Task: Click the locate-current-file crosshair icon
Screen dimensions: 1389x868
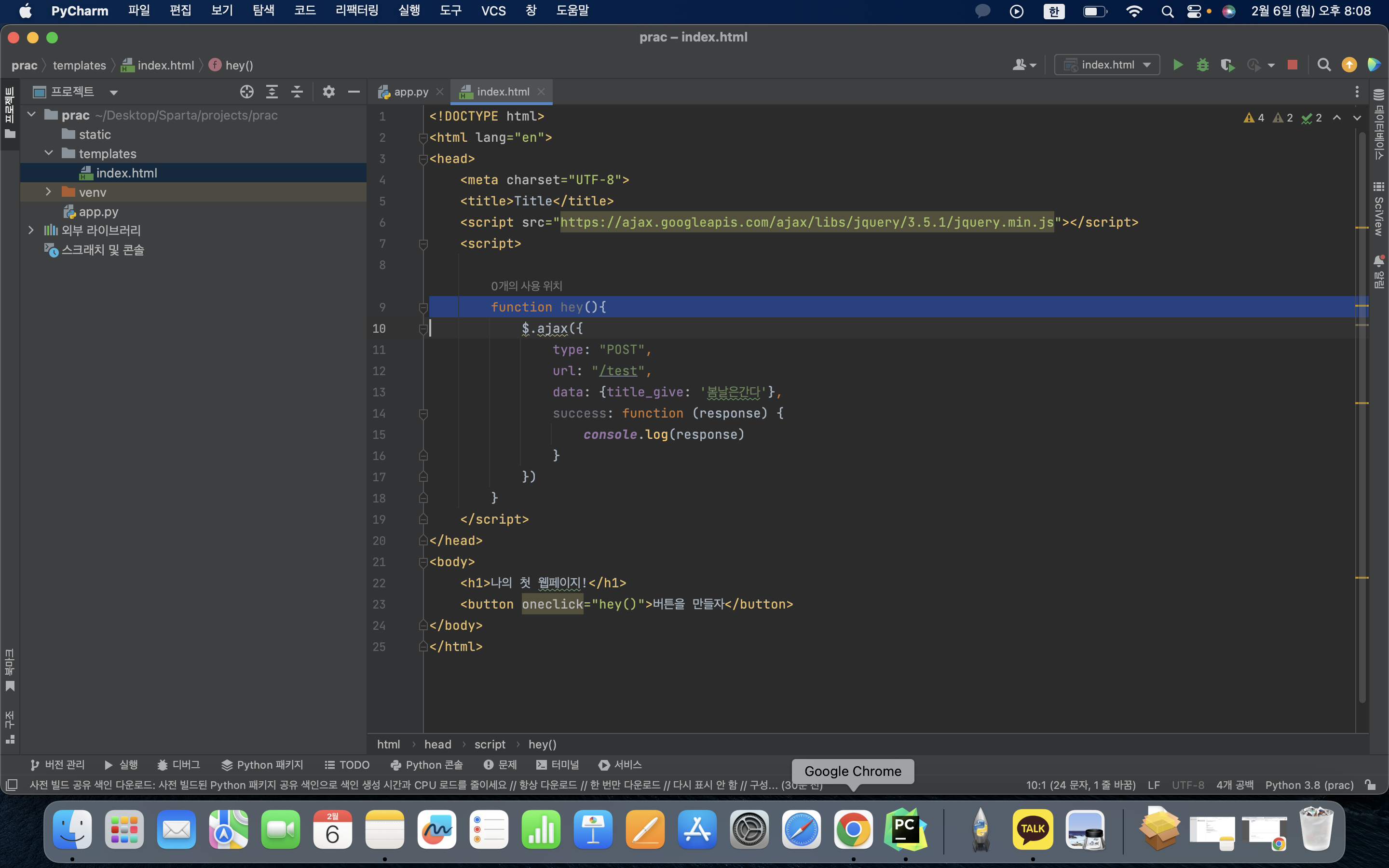Action: [247, 91]
